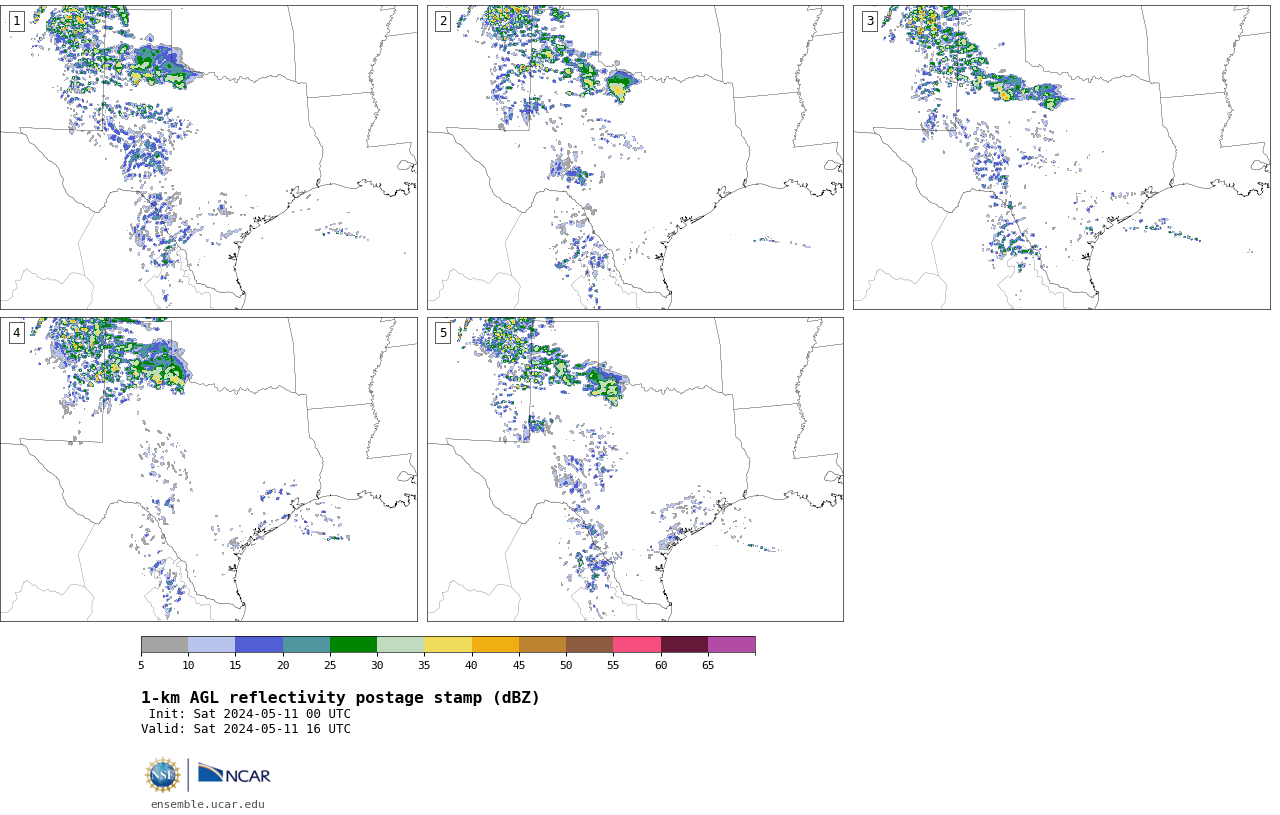
Task: Select the pale green 30-35 dBZ swatch
Action: [400, 644]
